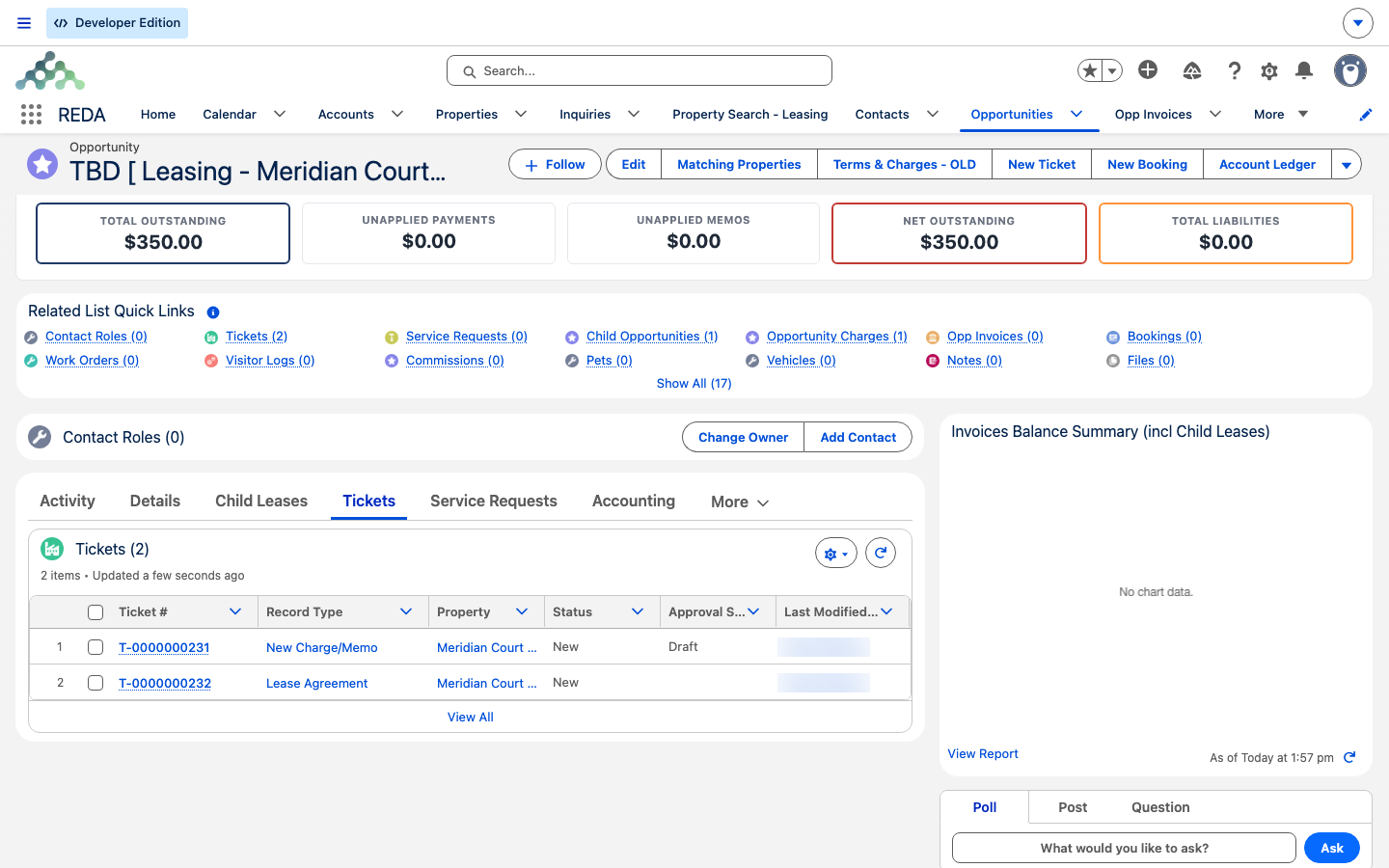Open the App Launcher grid icon
Screen dimensions: 1389x868
click(x=31, y=115)
